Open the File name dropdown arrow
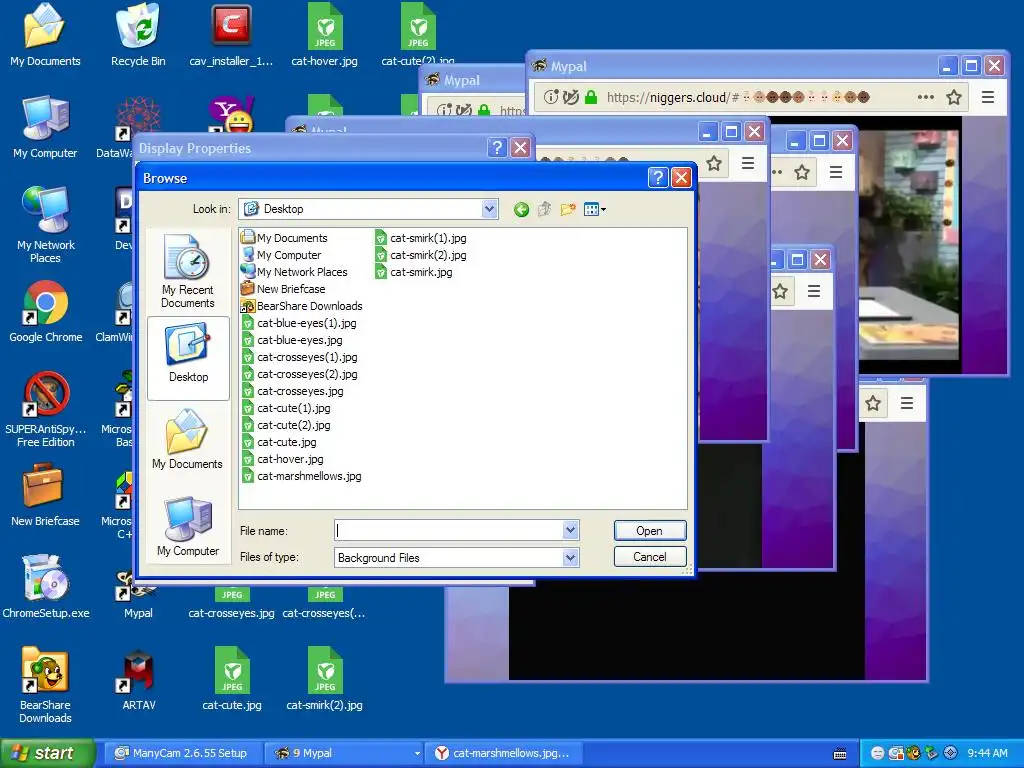Image resolution: width=1024 pixels, height=768 pixels. coord(570,530)
